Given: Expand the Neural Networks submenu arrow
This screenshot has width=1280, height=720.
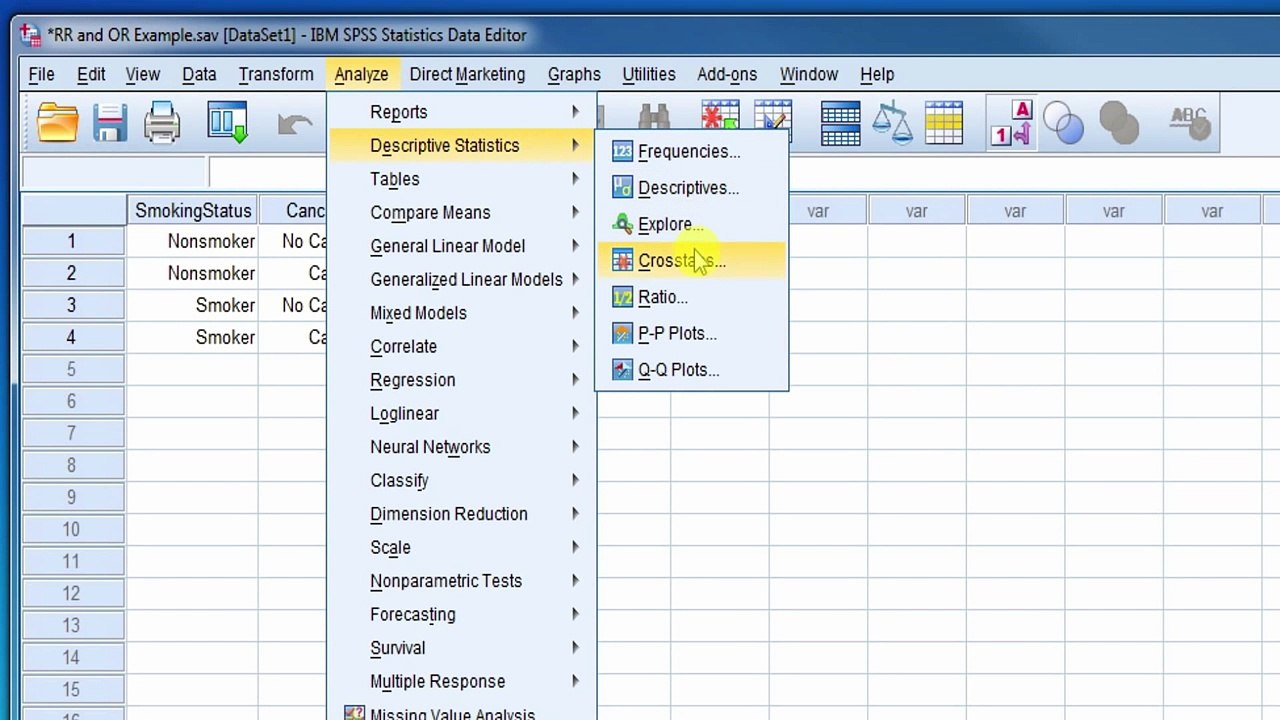Looking at the screenshot, I should click(x=575, y=447).
